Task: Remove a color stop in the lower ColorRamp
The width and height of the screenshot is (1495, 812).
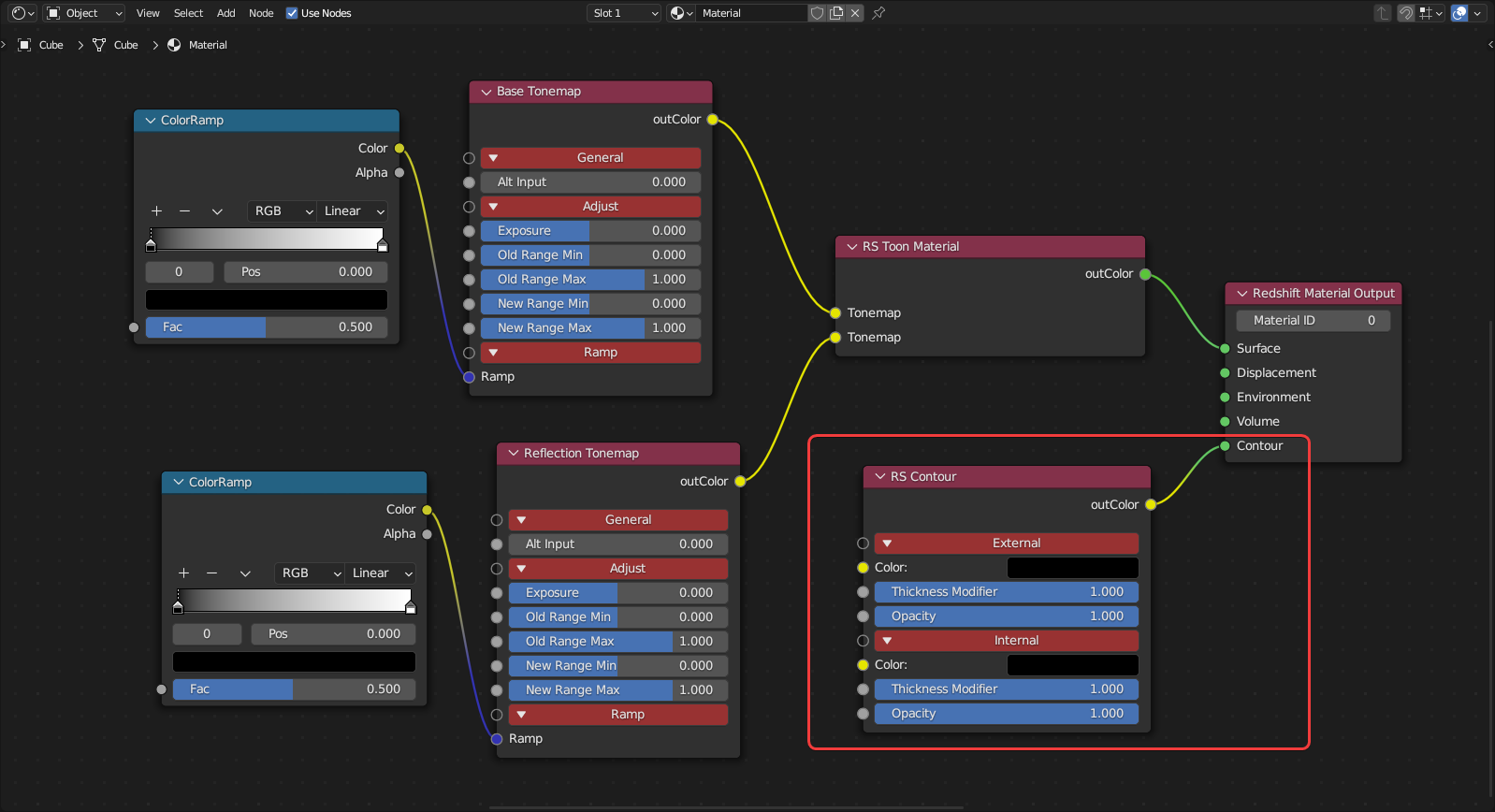Action: (x=212, y=573)
